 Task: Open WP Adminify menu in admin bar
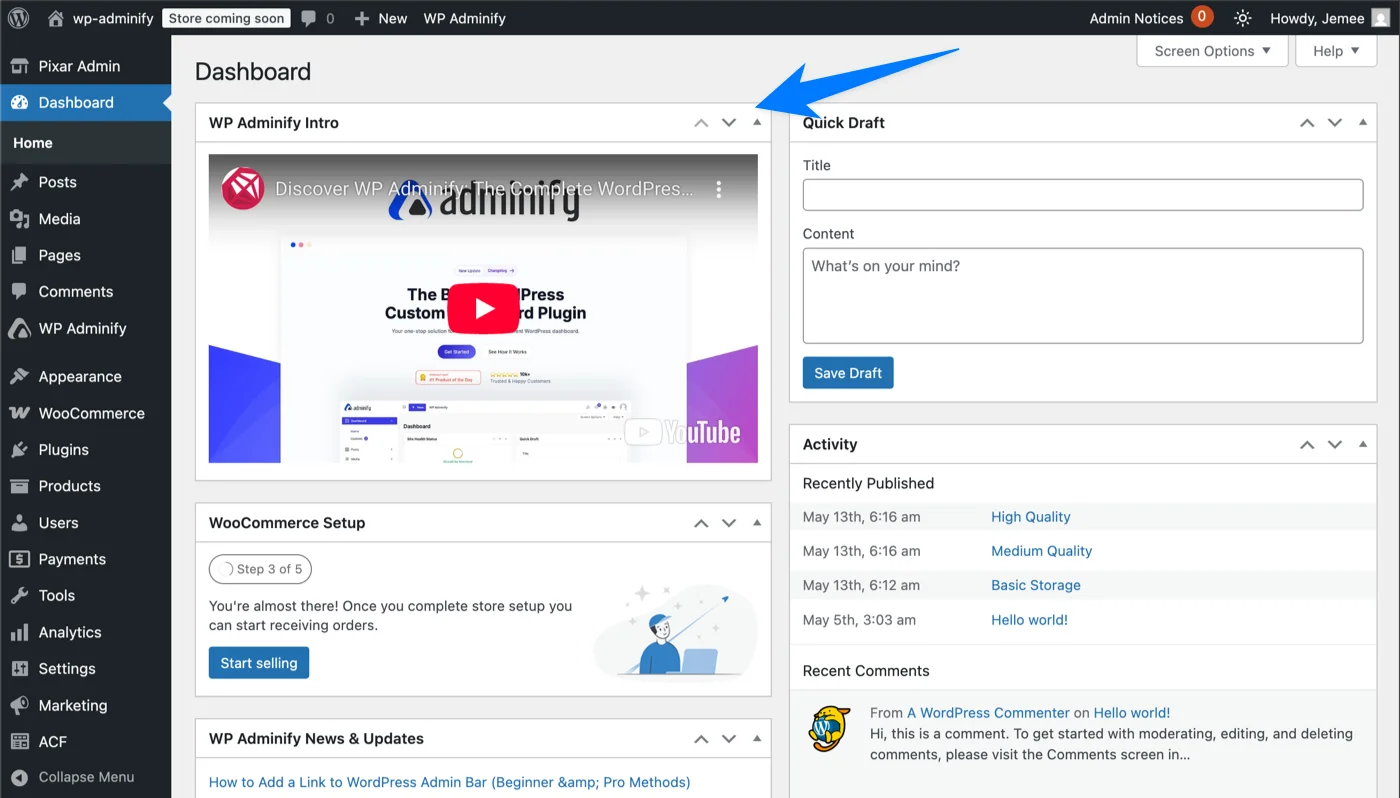(464, 18)
